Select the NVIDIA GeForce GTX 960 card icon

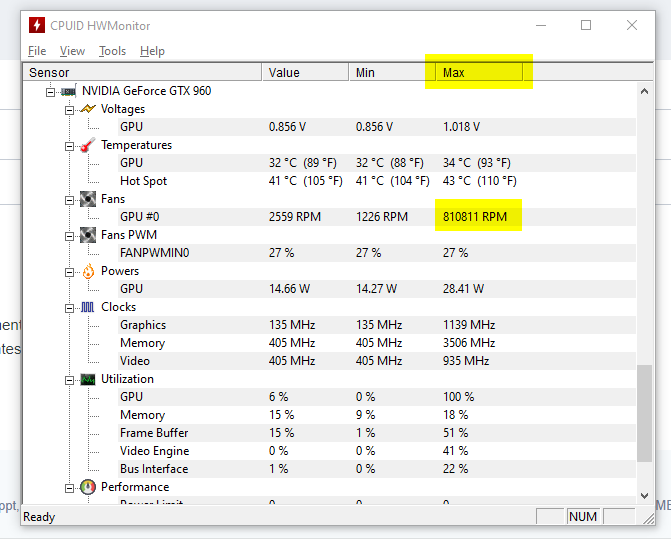[68, 91]
